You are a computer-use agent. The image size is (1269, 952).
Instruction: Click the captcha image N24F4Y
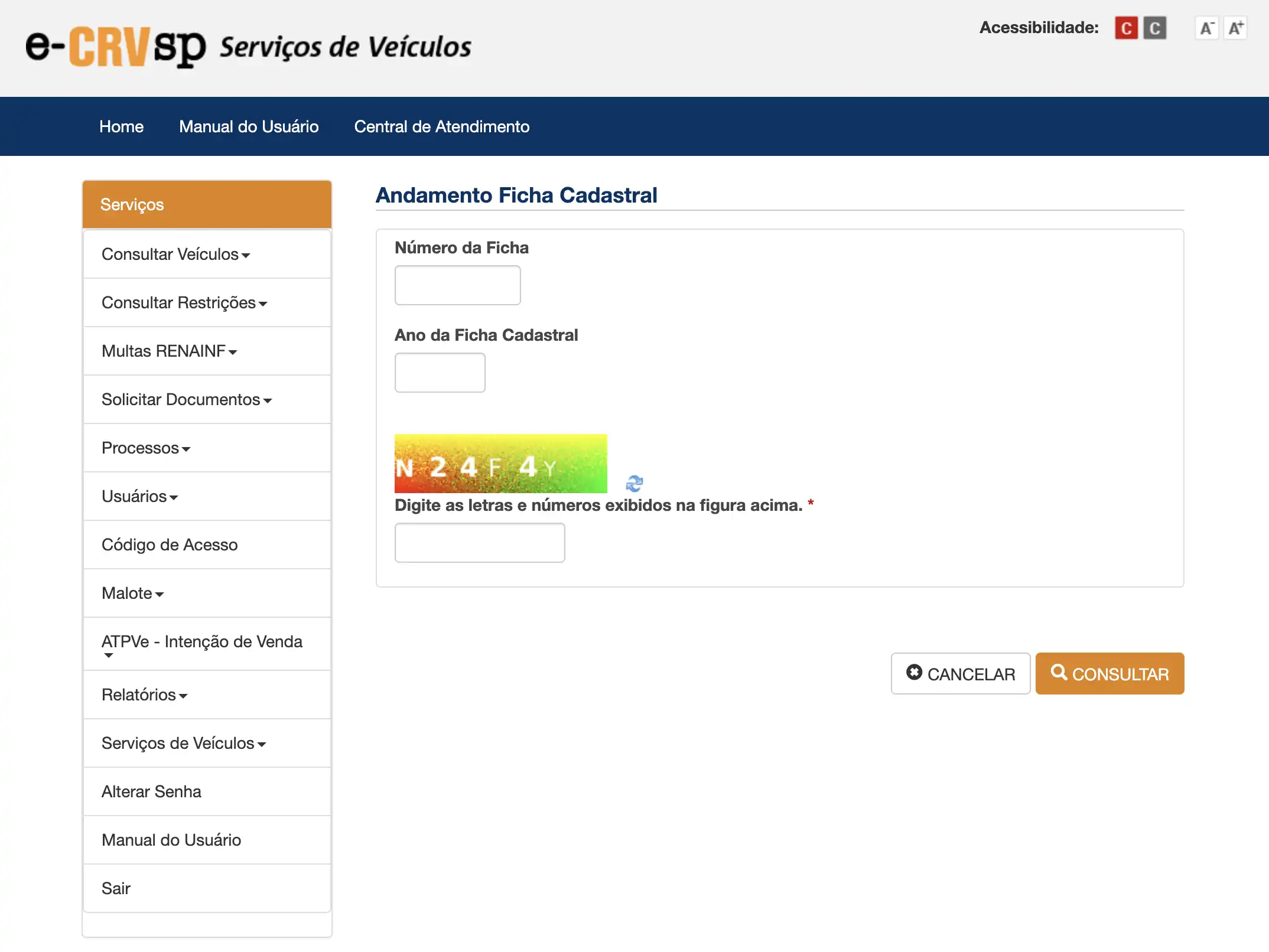pos(500,464)
